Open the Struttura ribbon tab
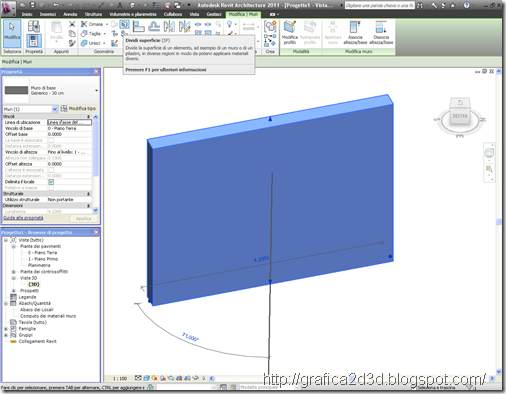 click(93, 14)
